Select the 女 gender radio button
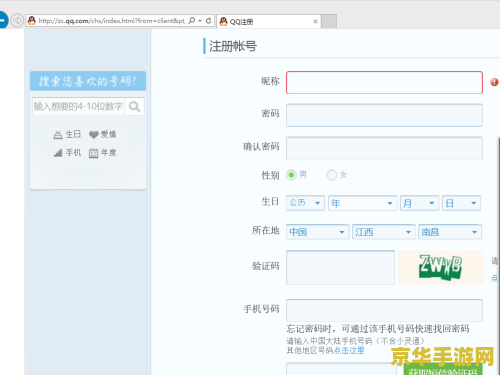Image resolution: width=500 pixels, height=375 pixels. pos(331,175)
